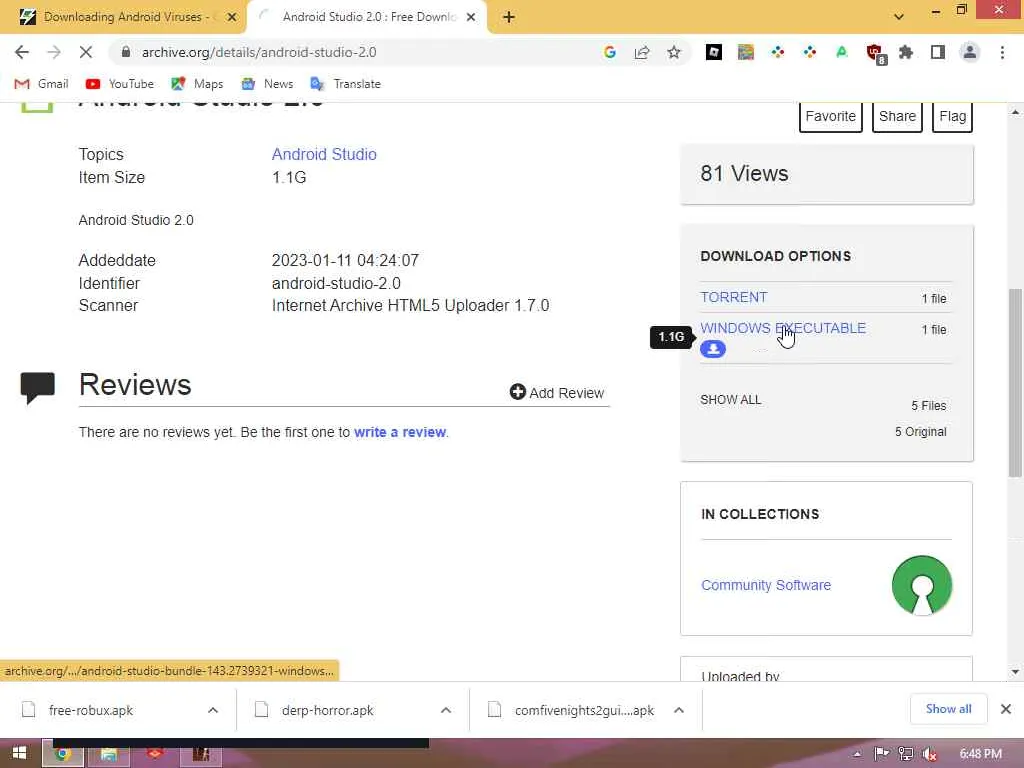Close the downloads bar
1024x768 pixels.
point(1006,709)
